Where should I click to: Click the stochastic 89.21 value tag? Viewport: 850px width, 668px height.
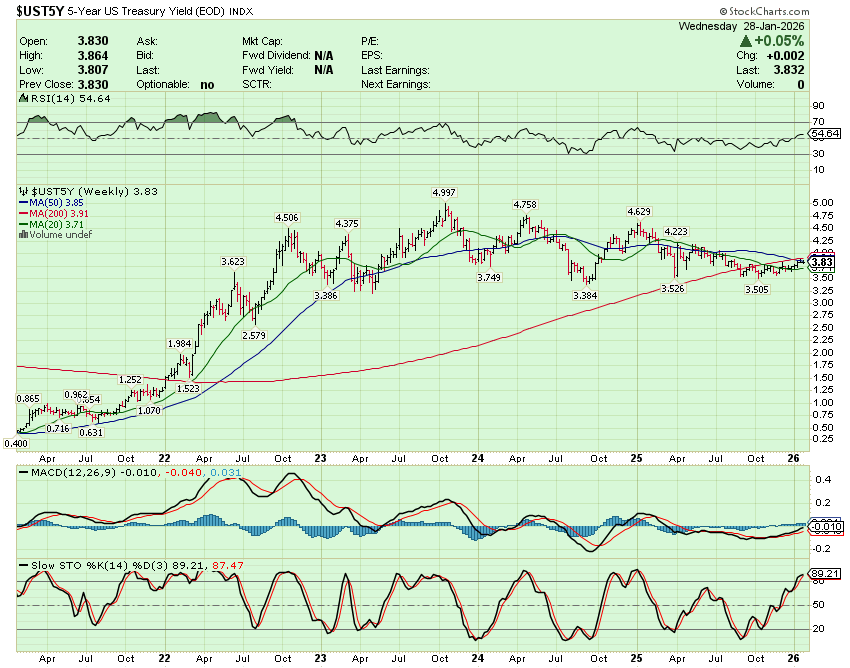click(x=824, y=575)
